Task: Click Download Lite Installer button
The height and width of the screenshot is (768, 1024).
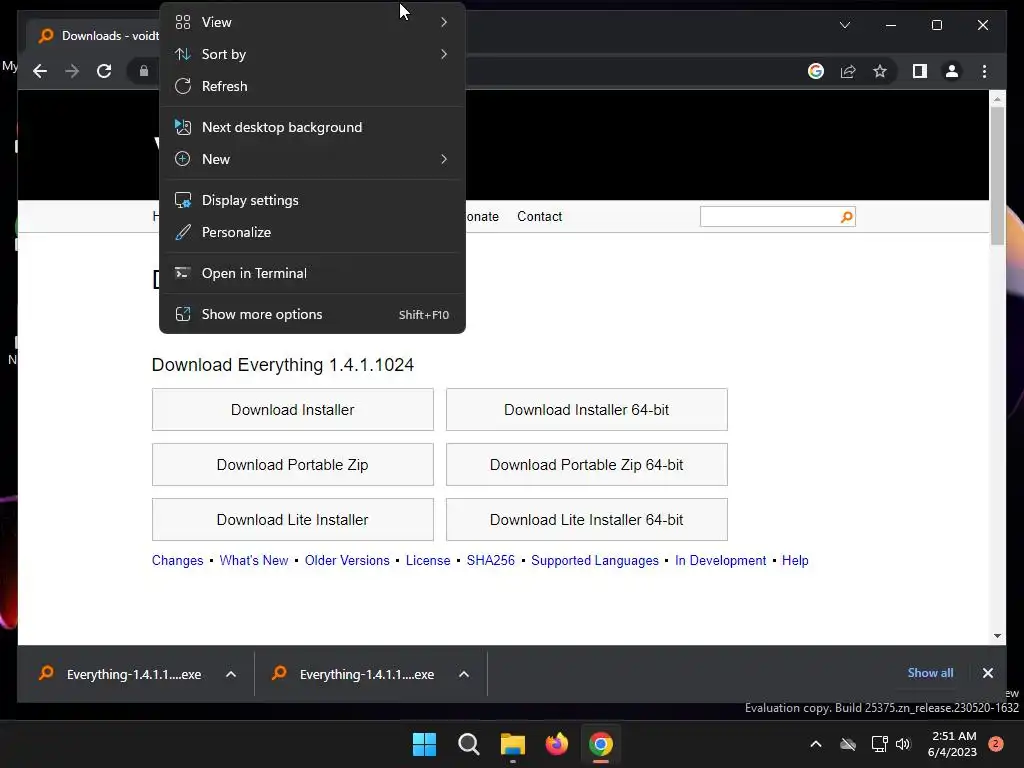Action: (x=293, y=519)
